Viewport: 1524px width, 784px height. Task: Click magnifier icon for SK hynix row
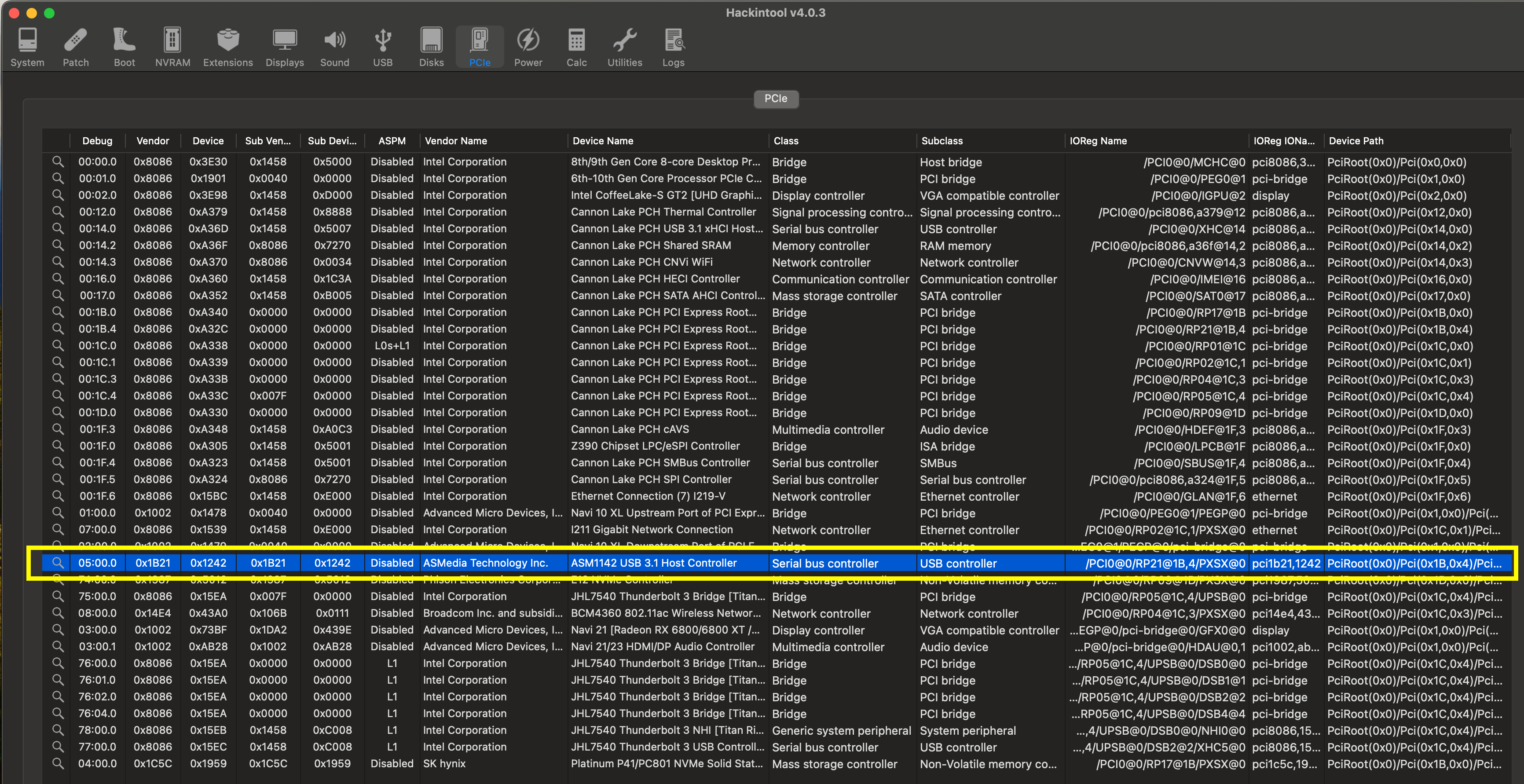(x=57, y=763)
